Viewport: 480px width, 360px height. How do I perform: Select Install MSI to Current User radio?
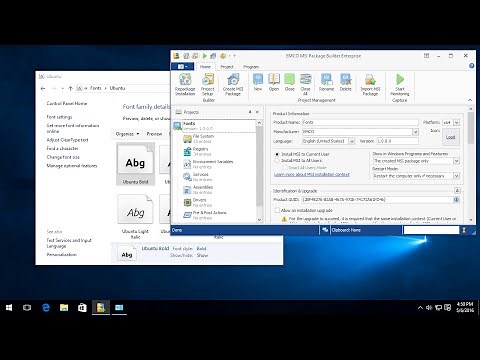(277, 154)
